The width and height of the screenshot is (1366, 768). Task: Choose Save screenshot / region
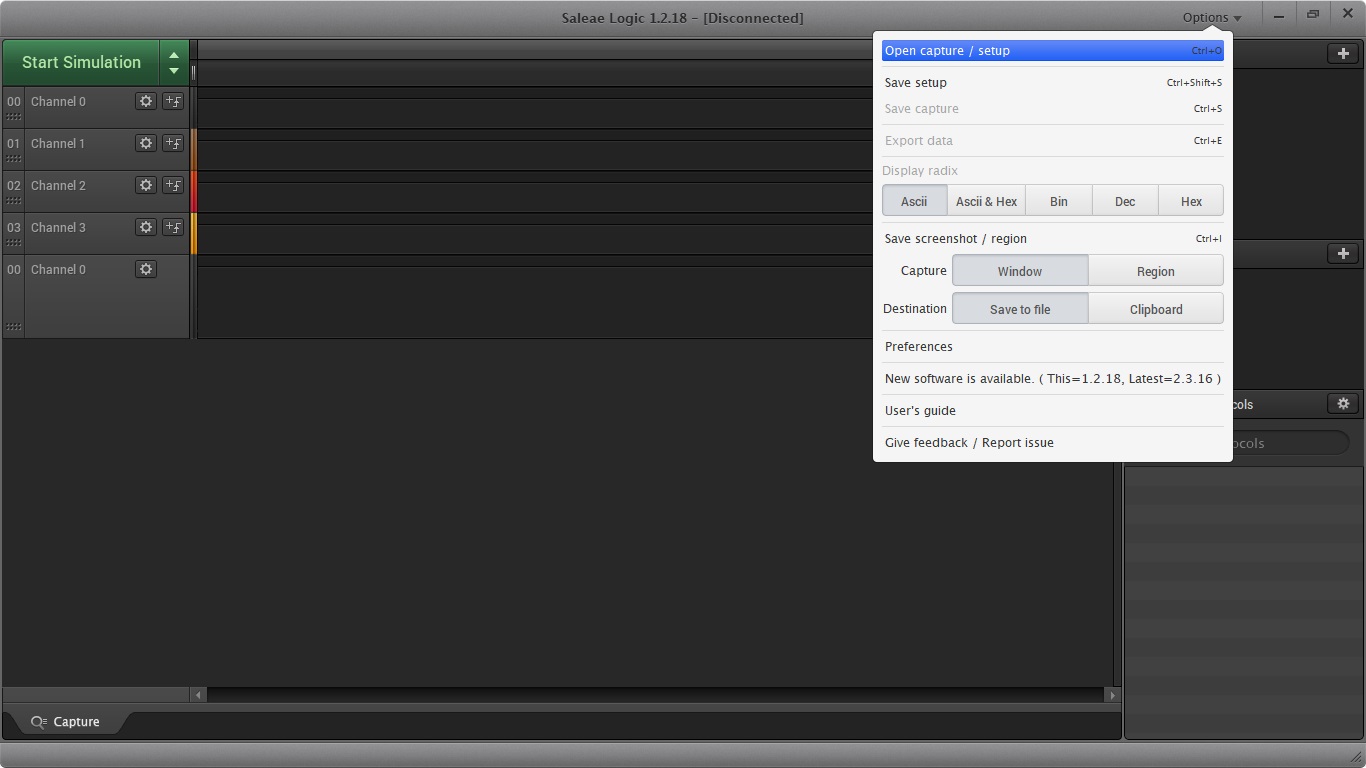[x=1053, y=238]
